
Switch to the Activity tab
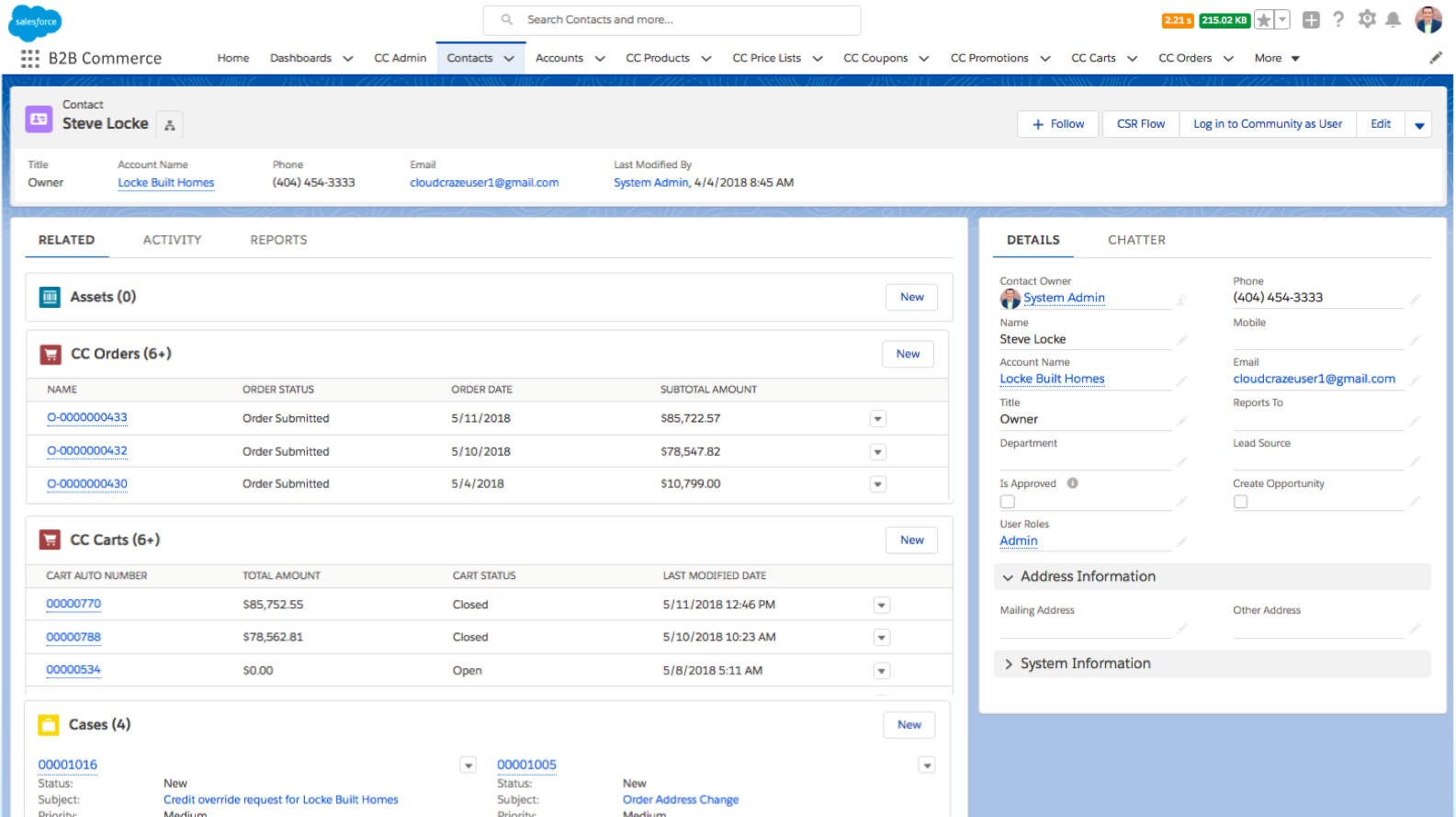pos(173,240)
